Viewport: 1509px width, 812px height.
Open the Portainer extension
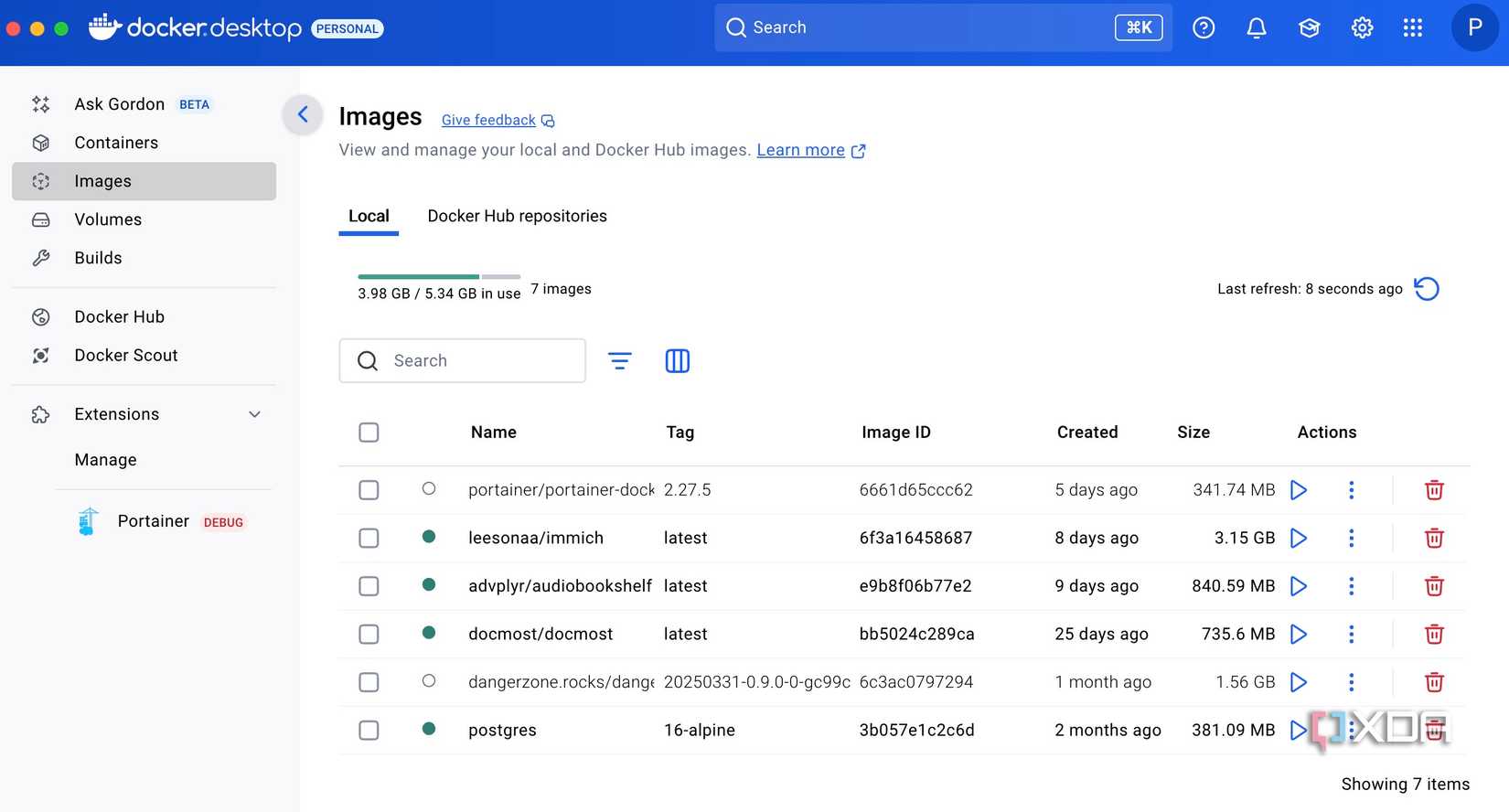point(162,521)
